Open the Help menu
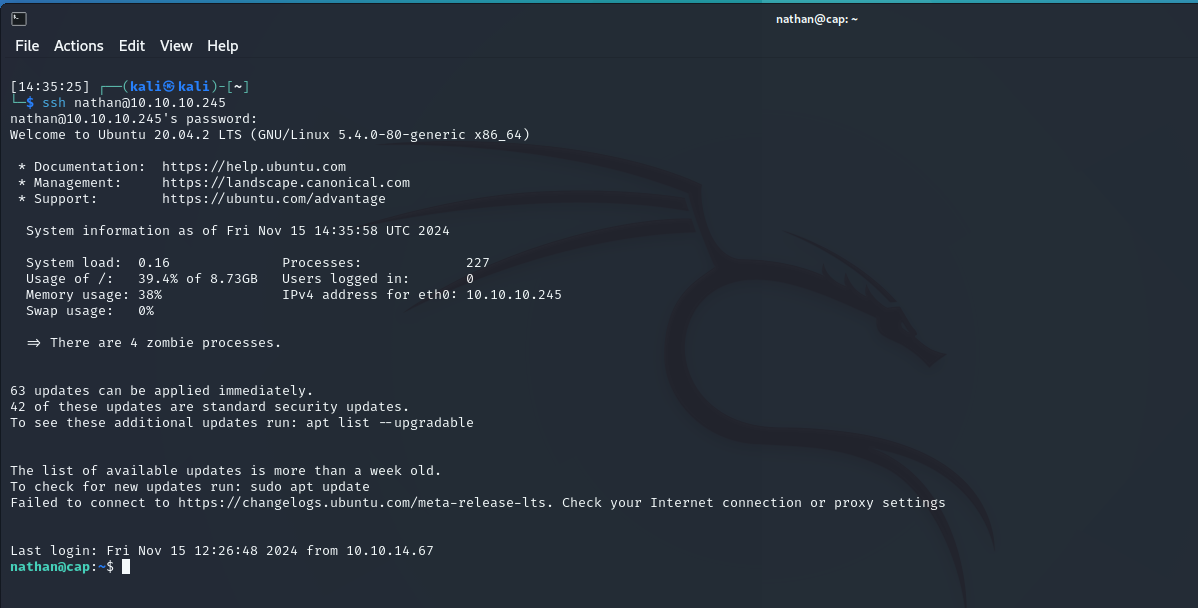This screenshot has width=1198, height=608. pyautogui.click(x=222, y=46)
